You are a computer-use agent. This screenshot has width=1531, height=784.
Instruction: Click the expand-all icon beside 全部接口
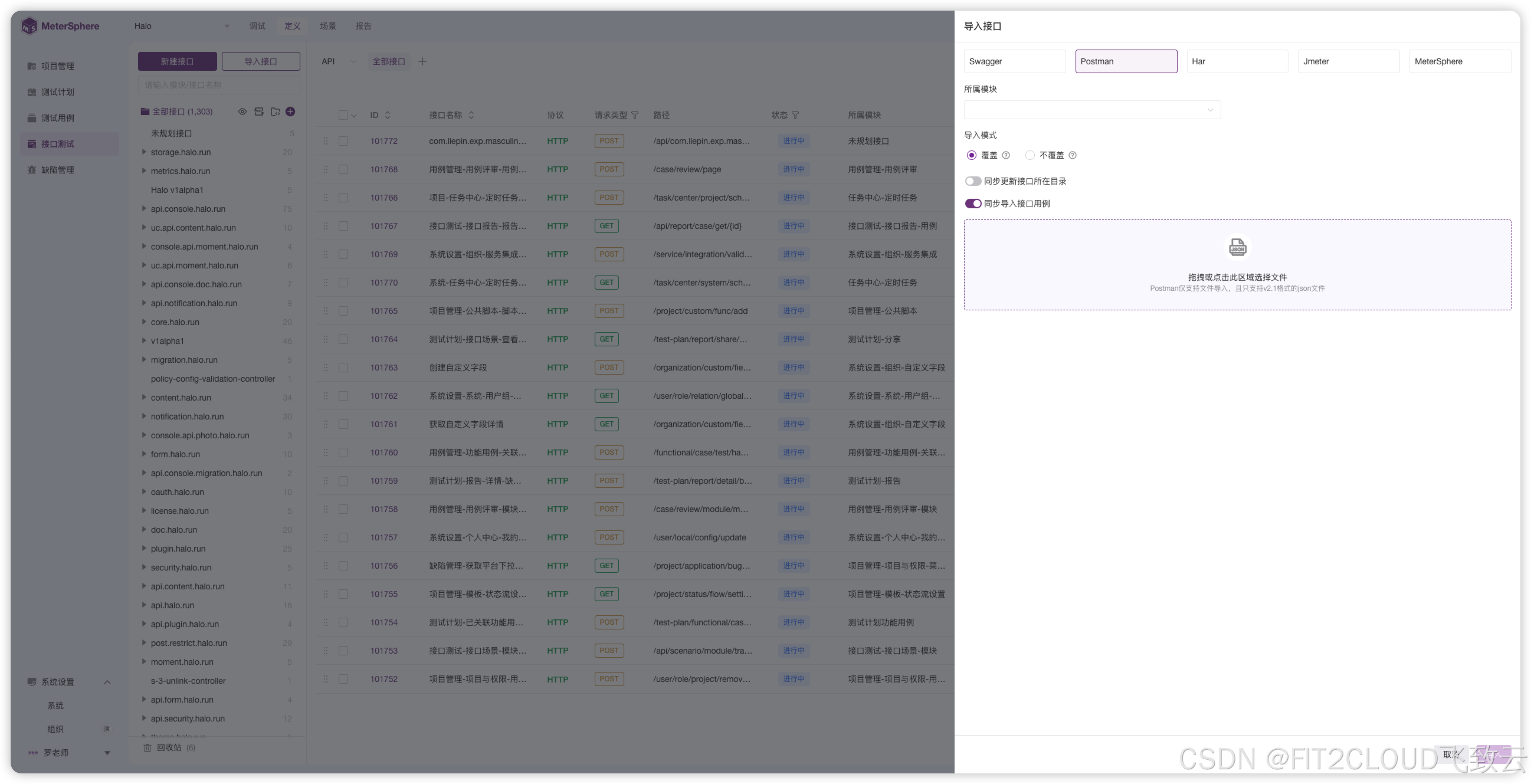tap(258, 111)
